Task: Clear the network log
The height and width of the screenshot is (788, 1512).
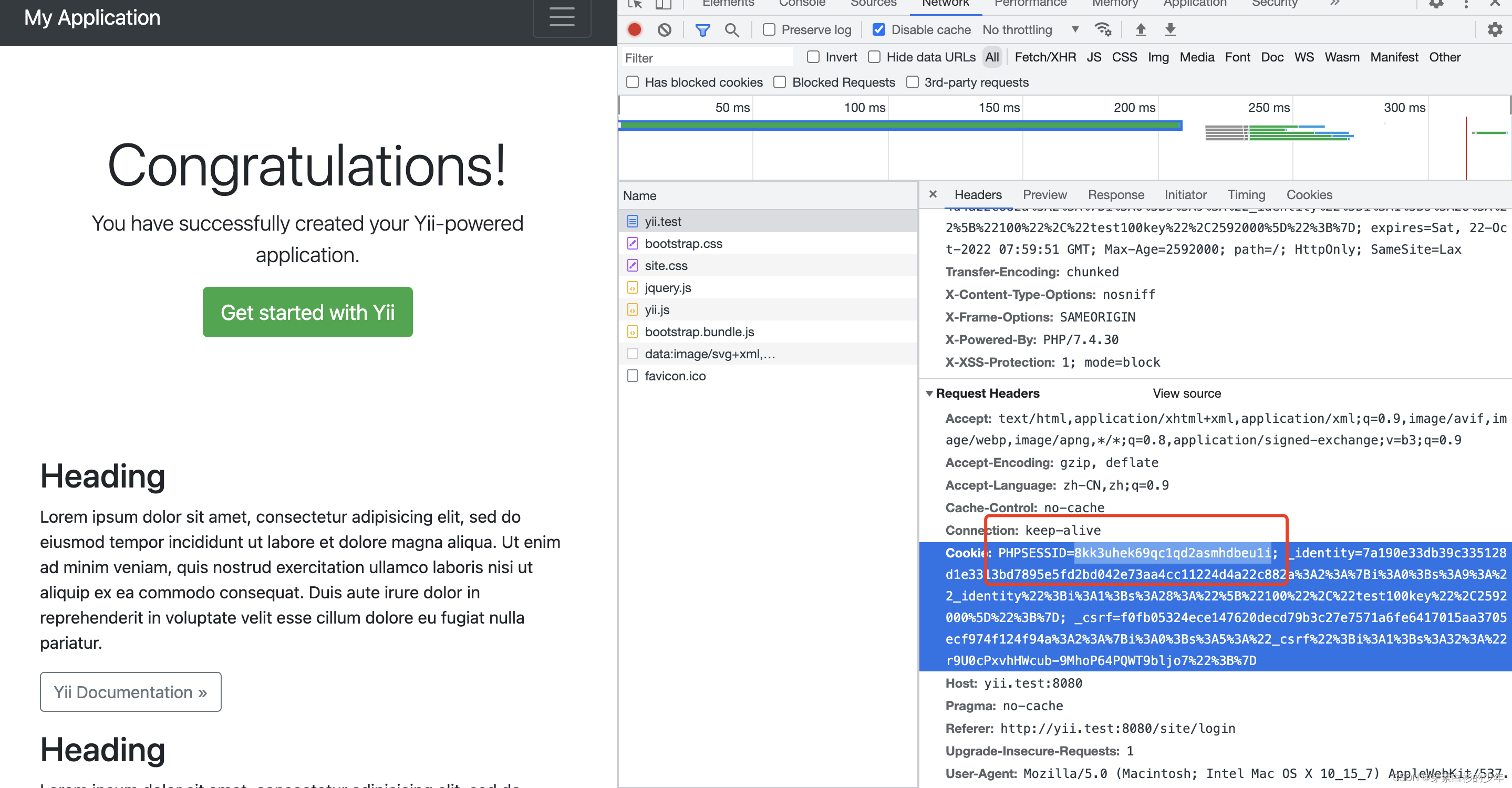Action: (x=665, y=29)
